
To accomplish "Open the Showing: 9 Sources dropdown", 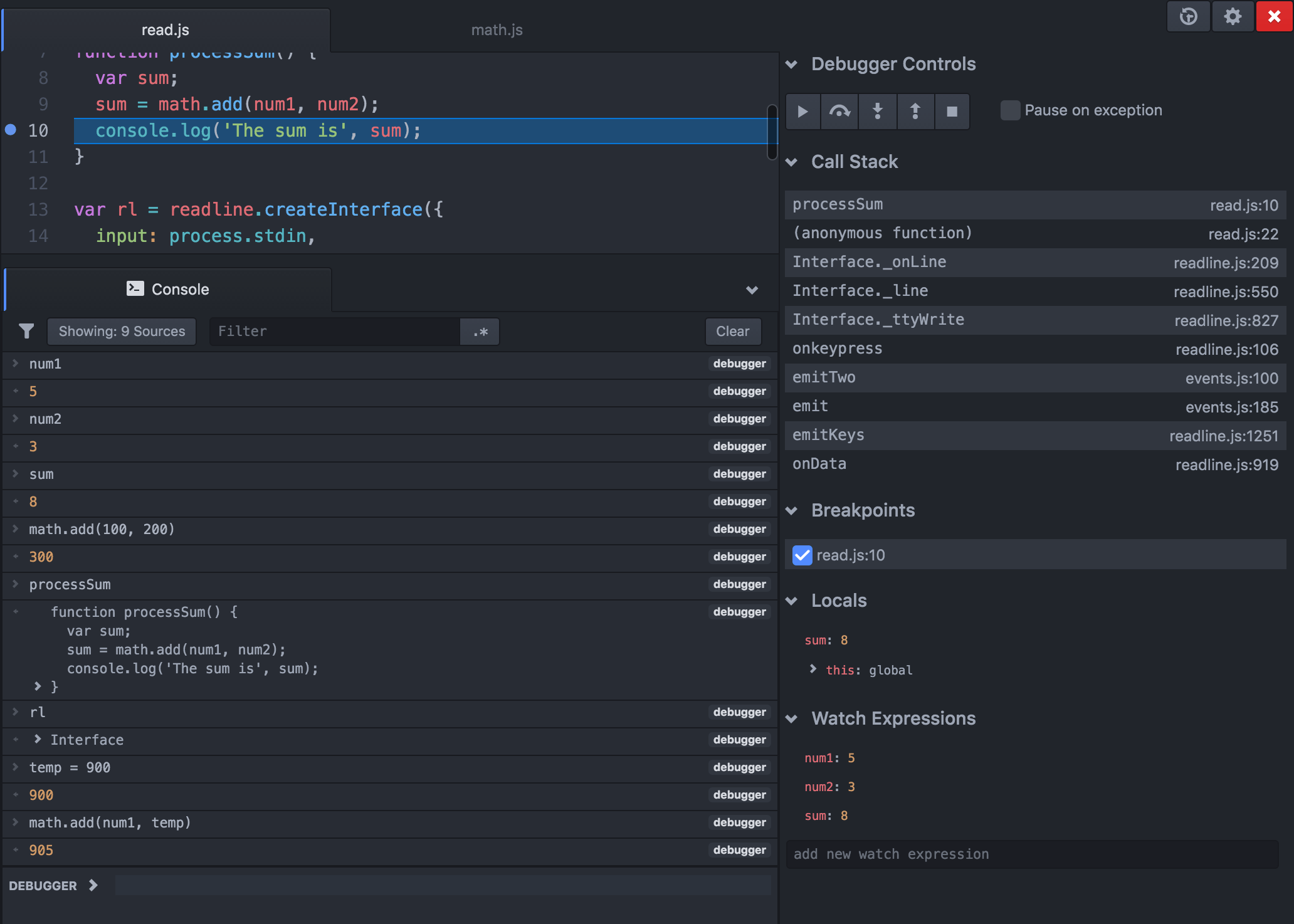I will [x=122, y=331].
